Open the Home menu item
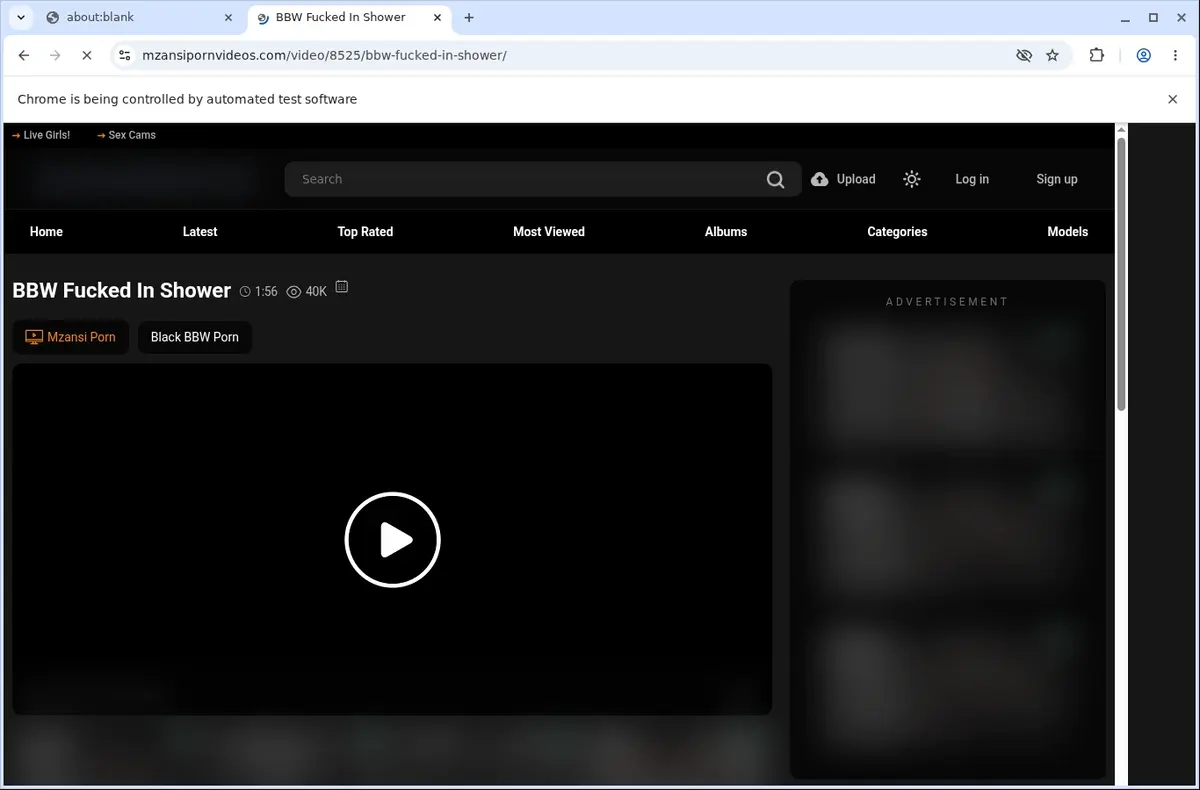This screenshot has width=1200, height=790. 46,231
